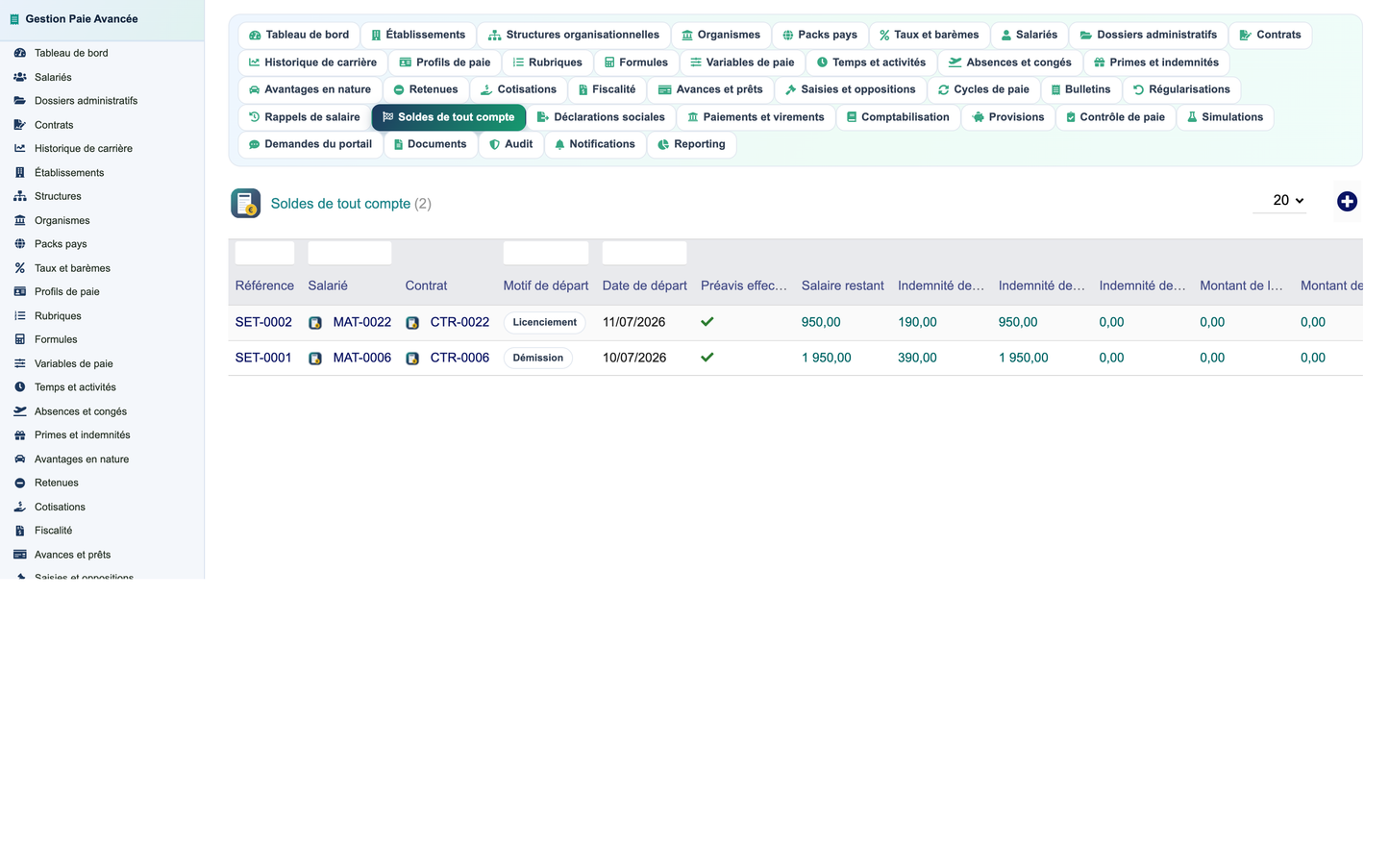Go to the Reporting tab
The width and height of the screenshot is (1389, 868).
pyautogui.click(x=691, y=144)
